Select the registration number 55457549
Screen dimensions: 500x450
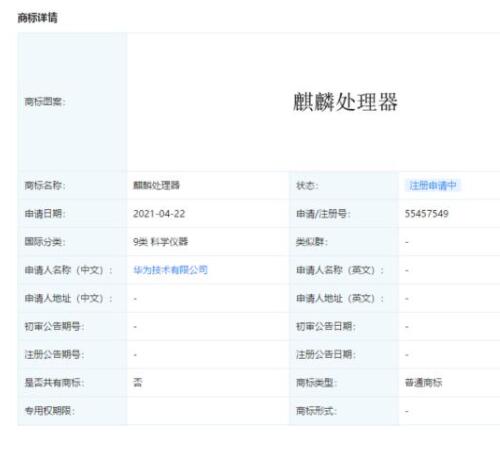tap(427, 214)
